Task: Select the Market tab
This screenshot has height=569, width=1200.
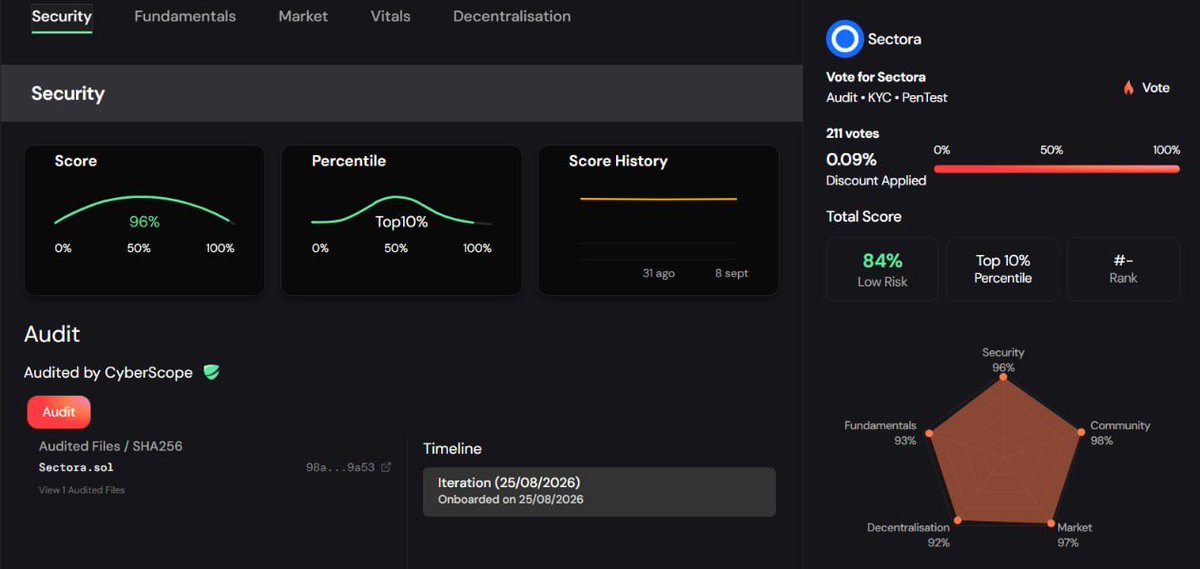Action: [303, 16]
